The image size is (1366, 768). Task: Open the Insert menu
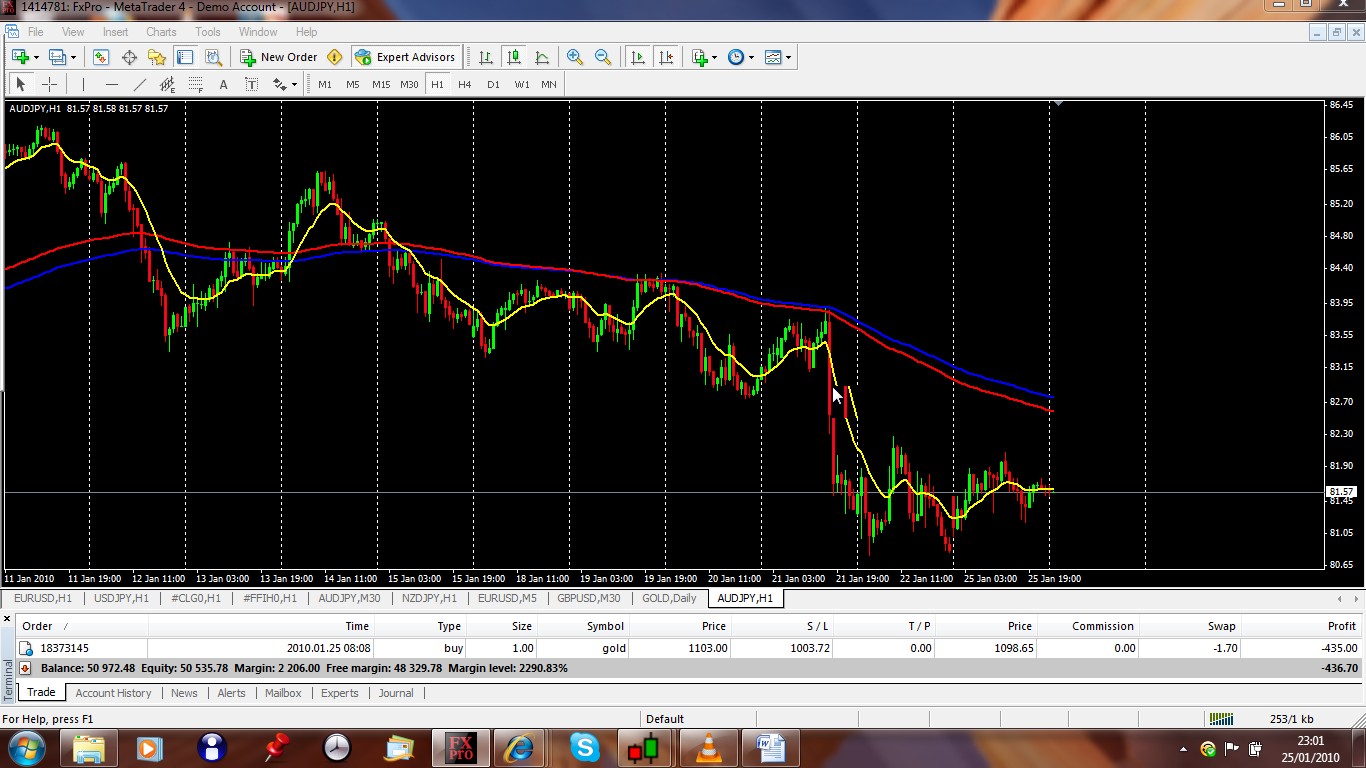point(115,32)
